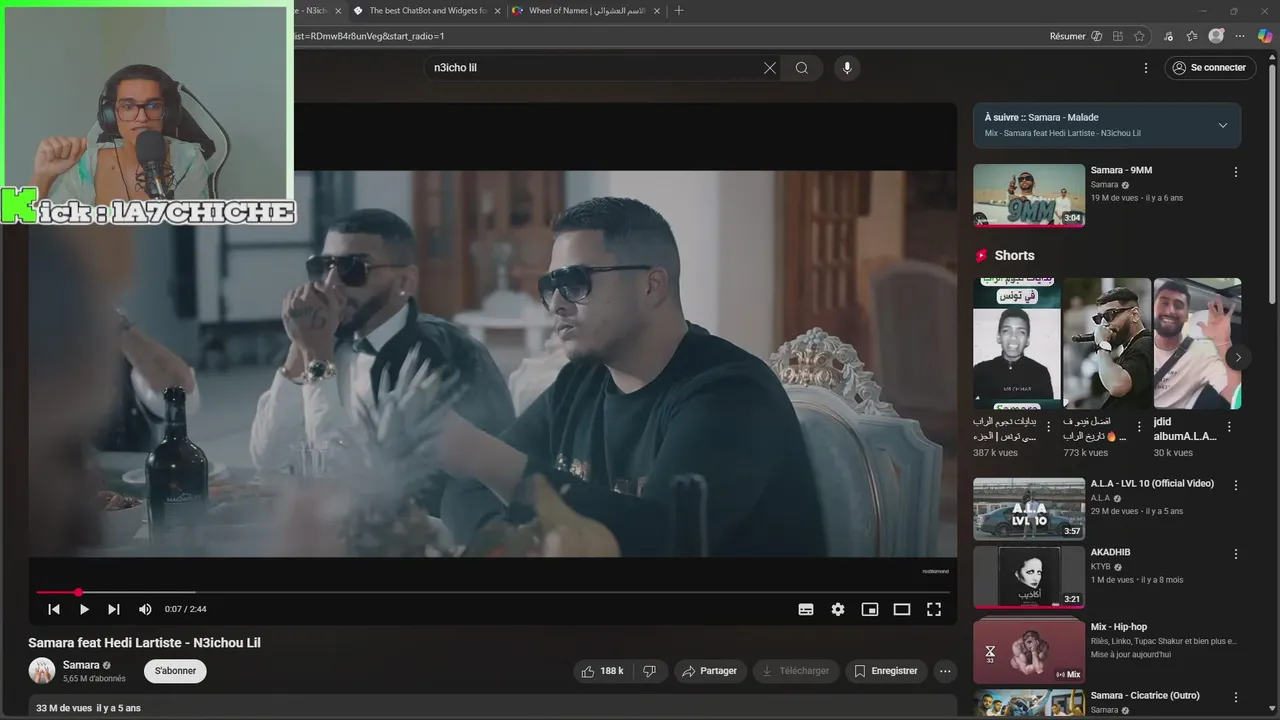Skip to next video in player

coord(114,609)
